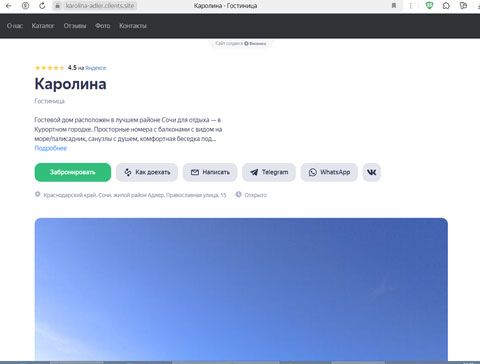Click the star rating icons

coord(50,68)
